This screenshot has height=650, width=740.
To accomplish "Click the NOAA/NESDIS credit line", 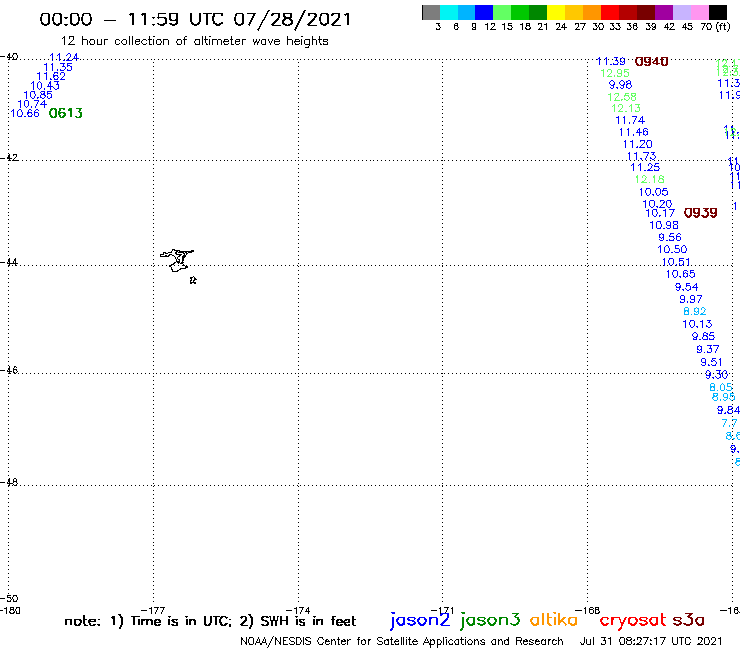I will (402, 642).
